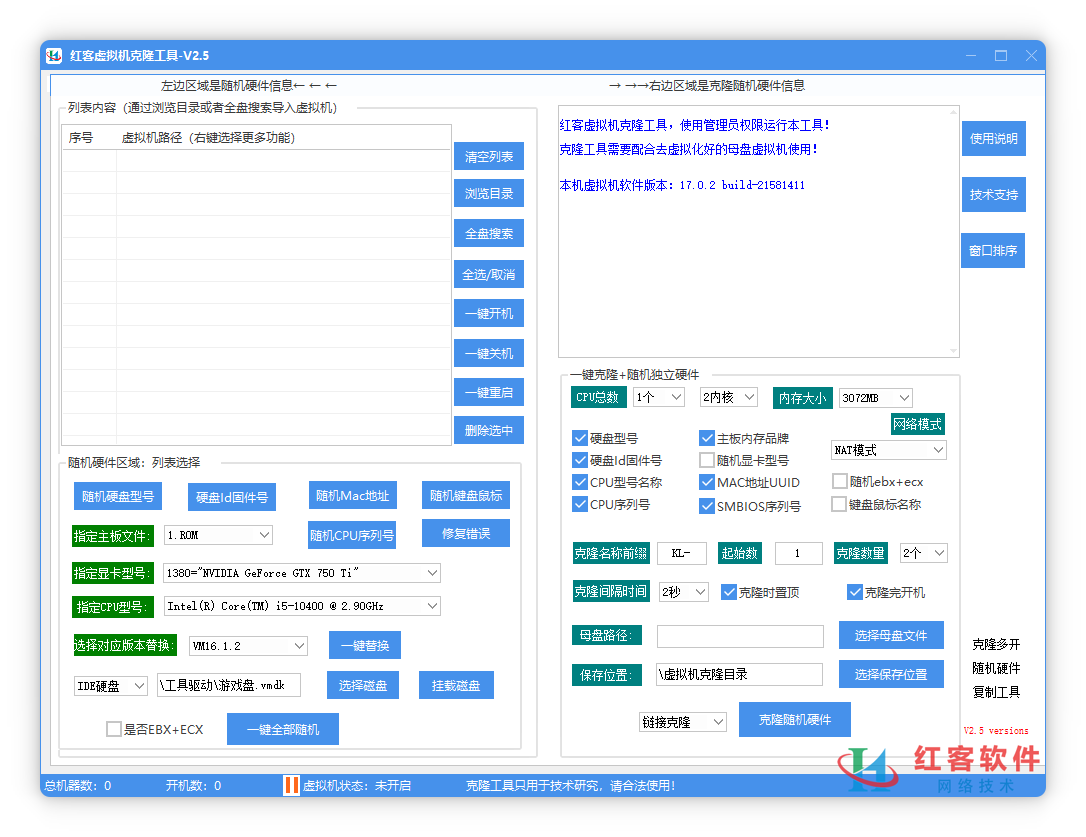1086x837 pixels.
Task: Tick the 是否EBX+ECX checkbox
Action: 114,729
